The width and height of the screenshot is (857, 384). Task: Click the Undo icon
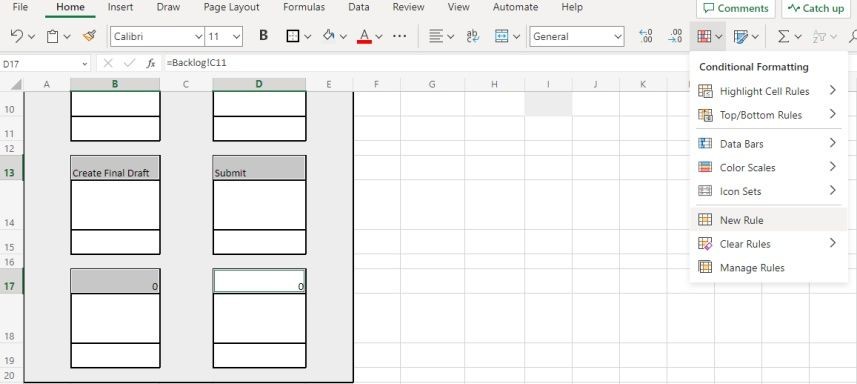tap(17, 36)
